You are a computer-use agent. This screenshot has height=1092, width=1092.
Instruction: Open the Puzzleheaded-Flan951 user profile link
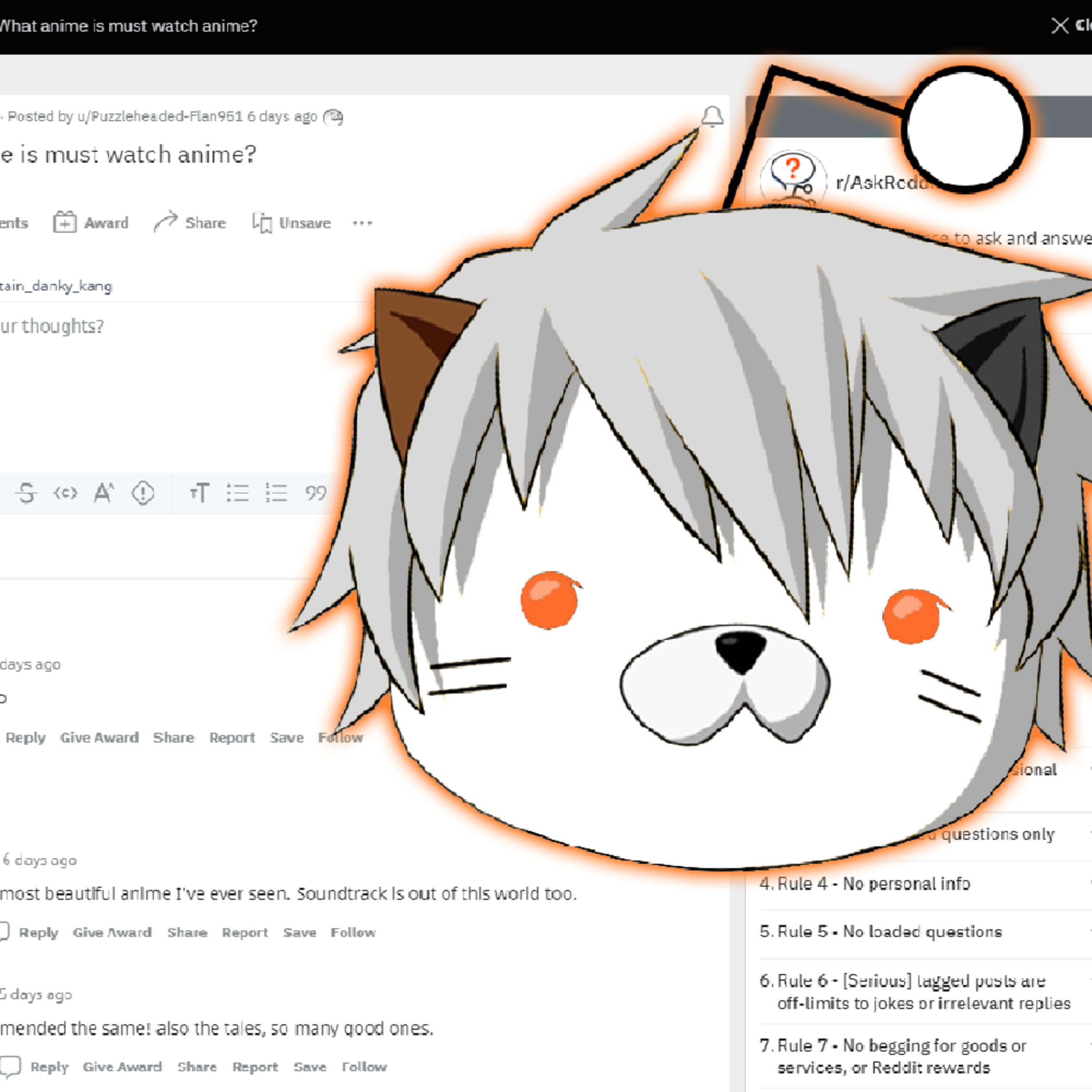pos(160,116)
